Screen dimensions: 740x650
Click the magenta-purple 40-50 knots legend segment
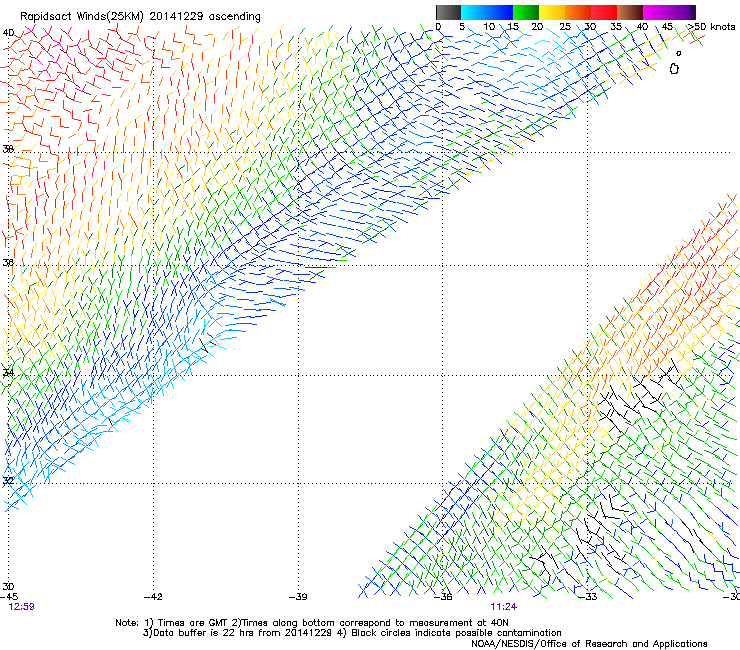669,12
